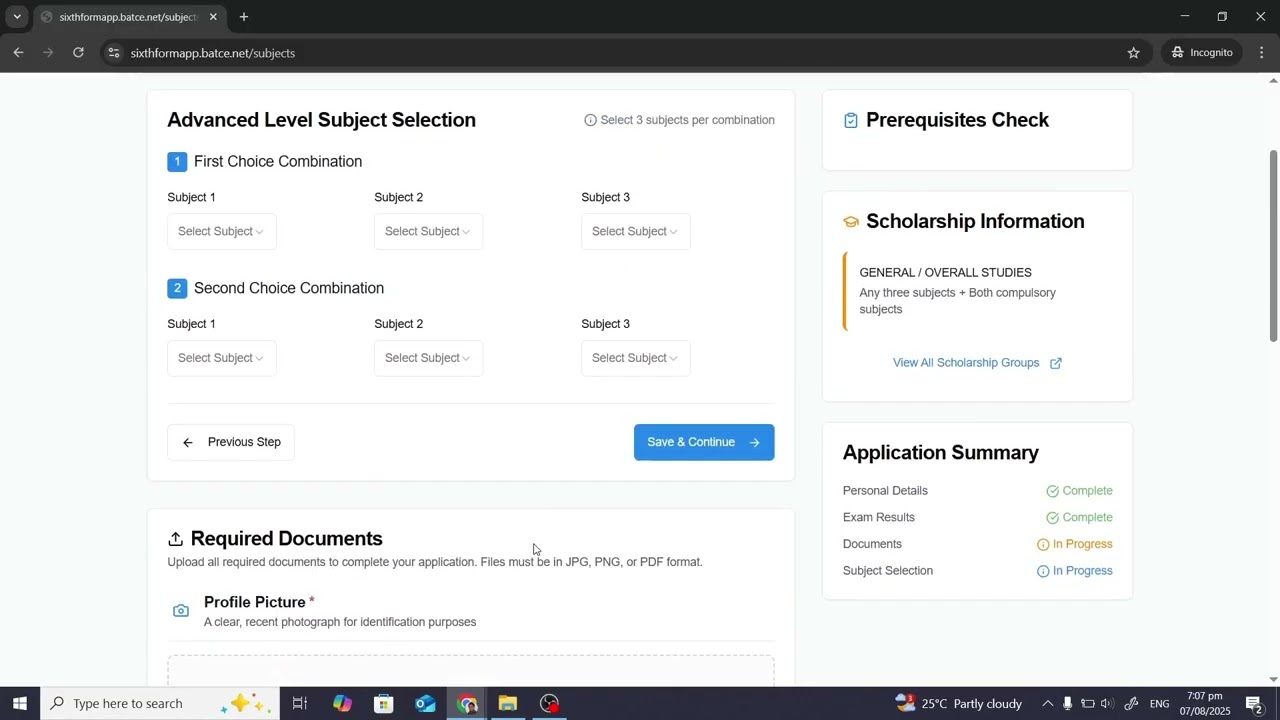The width and height of the screenshot is (1280, 720).
Task: Click Personal Details Complete check icon
Action: coord(1053,491)
